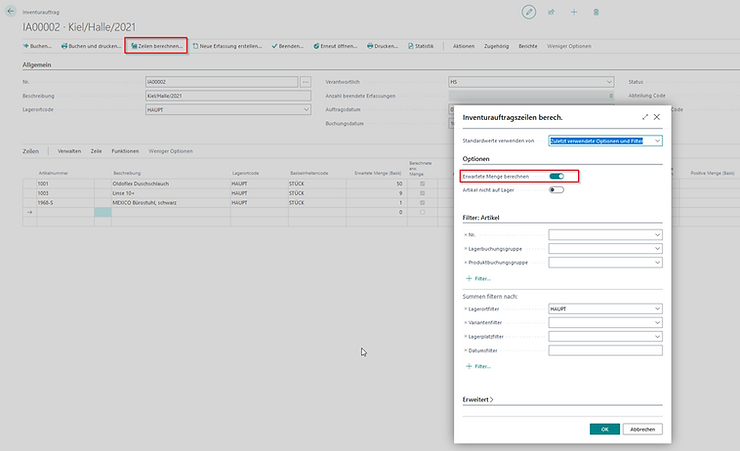
Task: Click the edit pencil icon in header
Action: (529, 11)
